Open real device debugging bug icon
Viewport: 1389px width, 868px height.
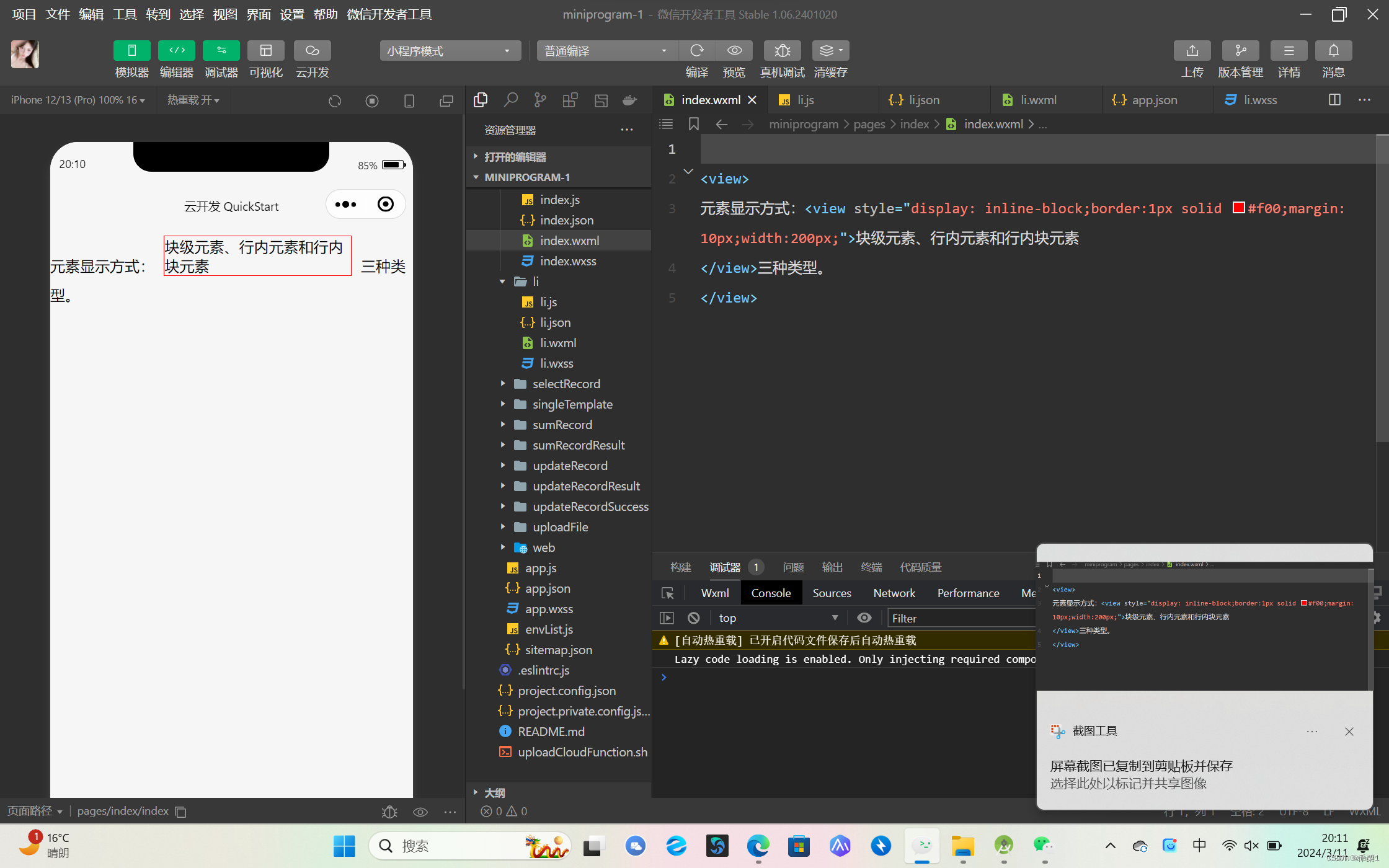[782, 51]
